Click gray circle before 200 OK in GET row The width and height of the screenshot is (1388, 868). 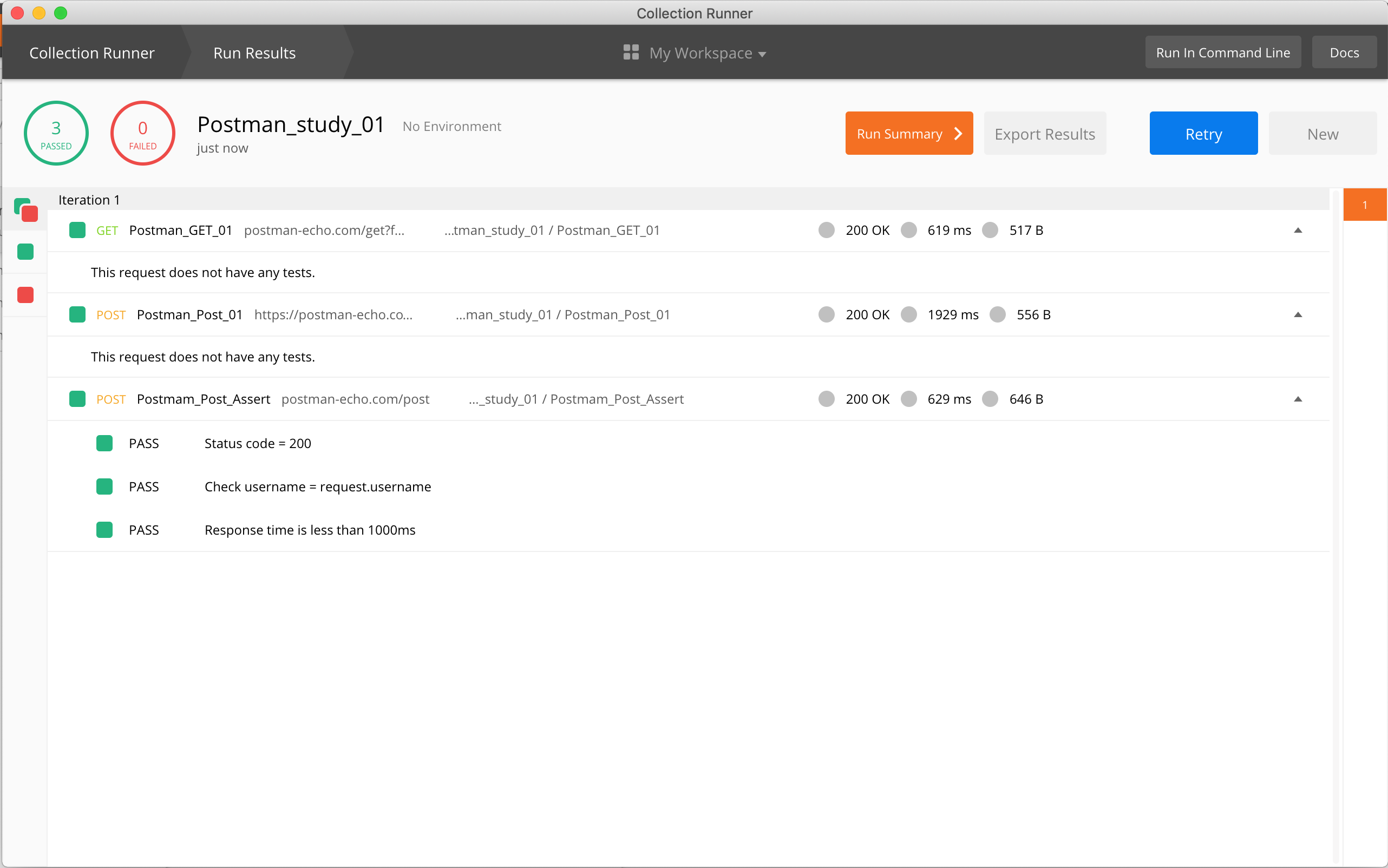[826, 230]
